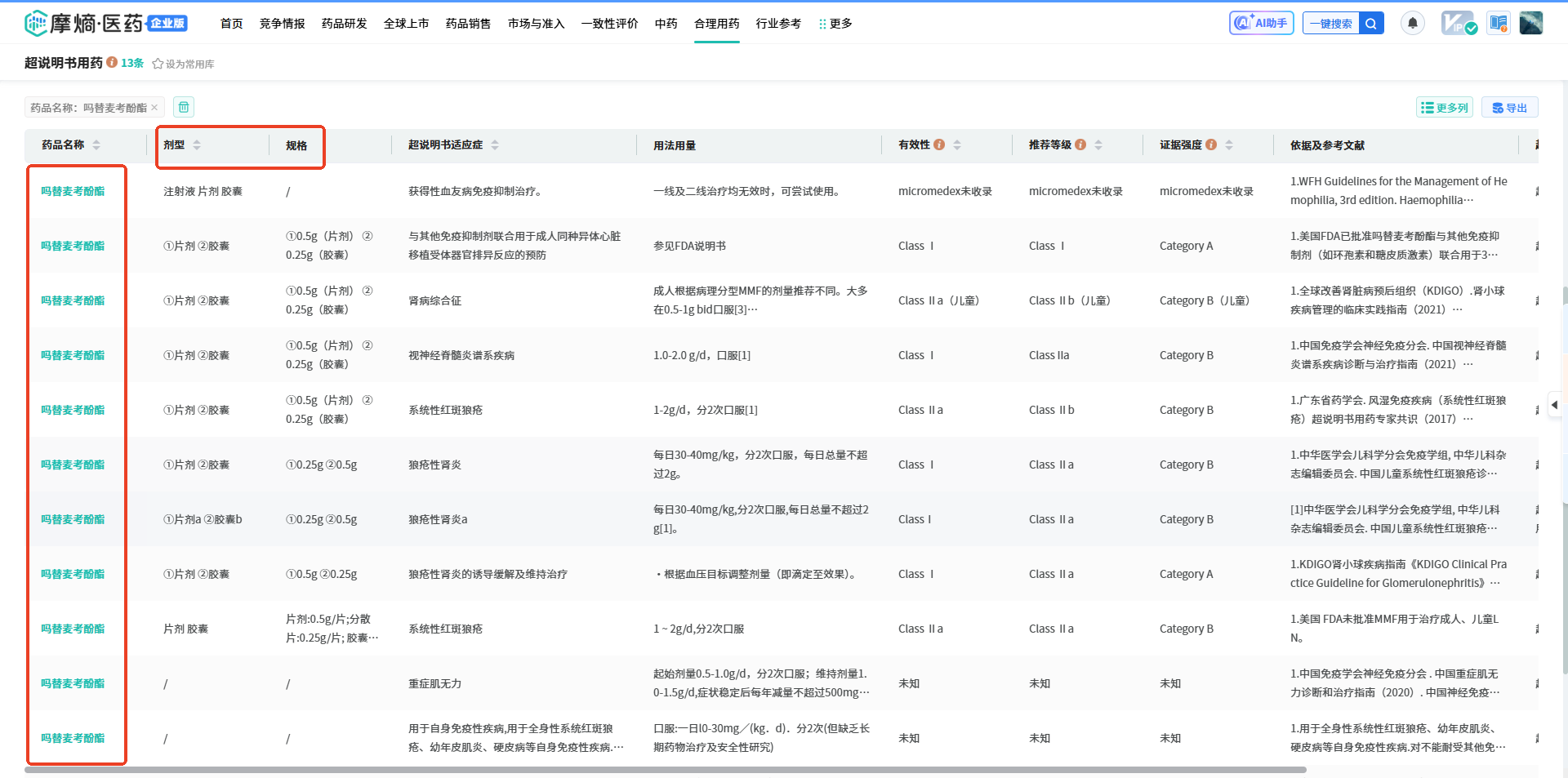This screenshot has height=778, width=1568.
Task: Click the VIP membership badge icon
Action: 1458,23
